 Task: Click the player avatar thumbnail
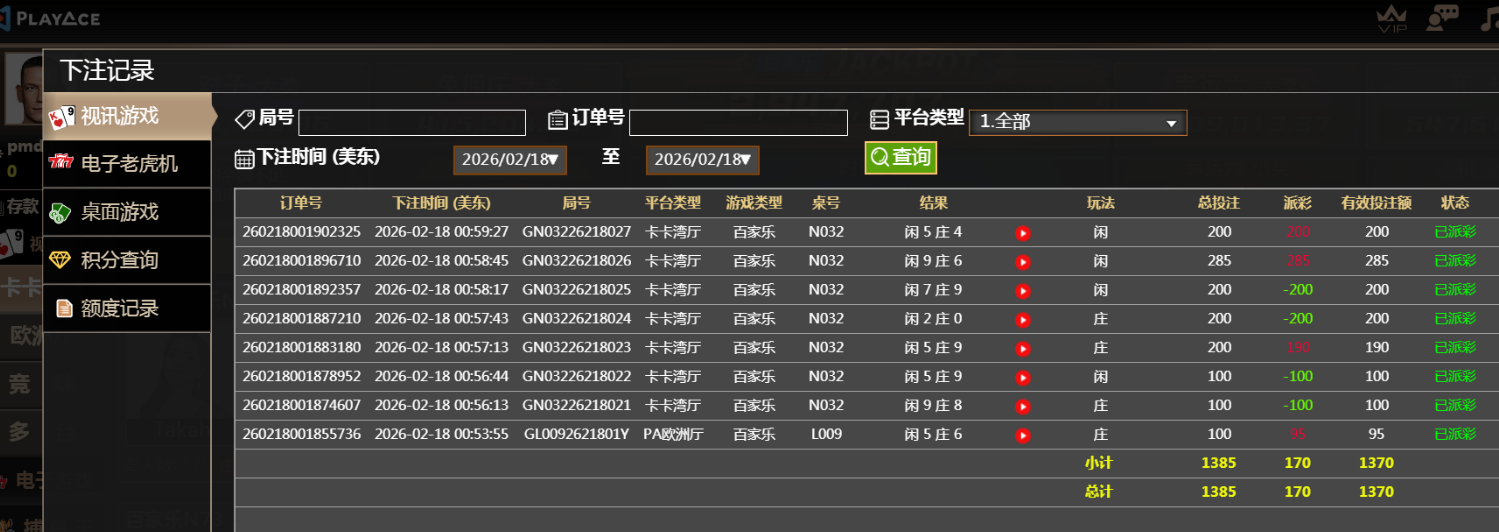(x=22, y=88)
